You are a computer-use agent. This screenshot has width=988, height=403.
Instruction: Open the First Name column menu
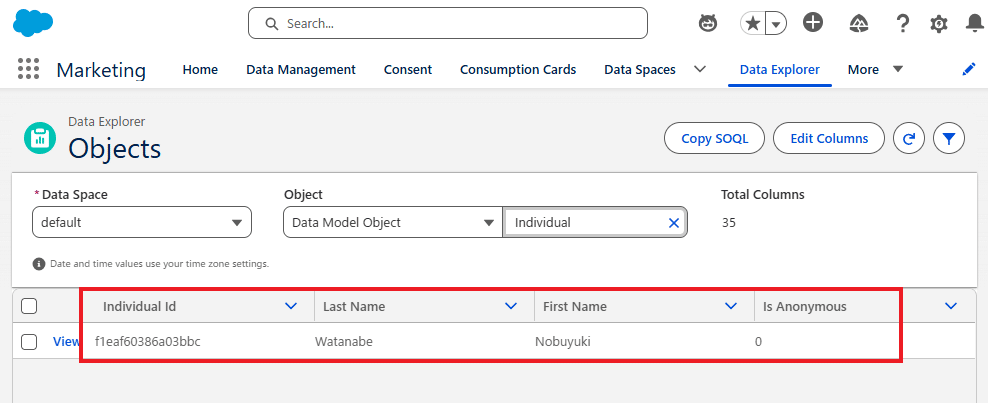pyautogui.click(x=731, y=306)
